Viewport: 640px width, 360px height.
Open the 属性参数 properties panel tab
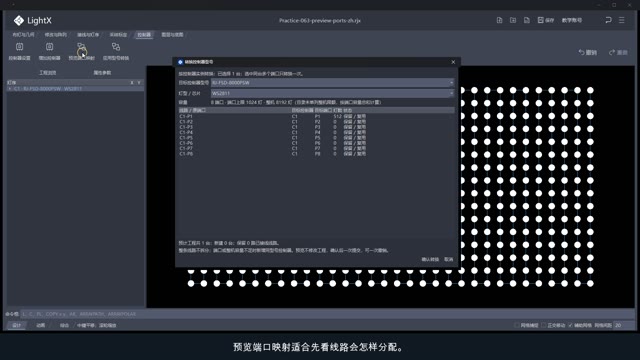102,73
